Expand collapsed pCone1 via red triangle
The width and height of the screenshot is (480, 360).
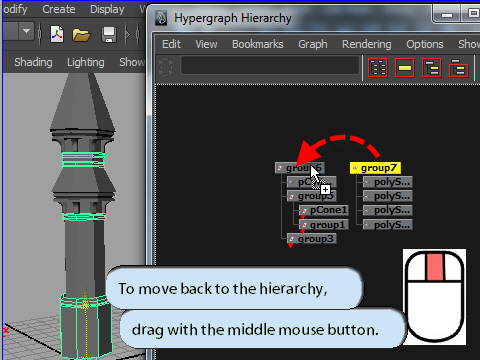tap(303, 217)
